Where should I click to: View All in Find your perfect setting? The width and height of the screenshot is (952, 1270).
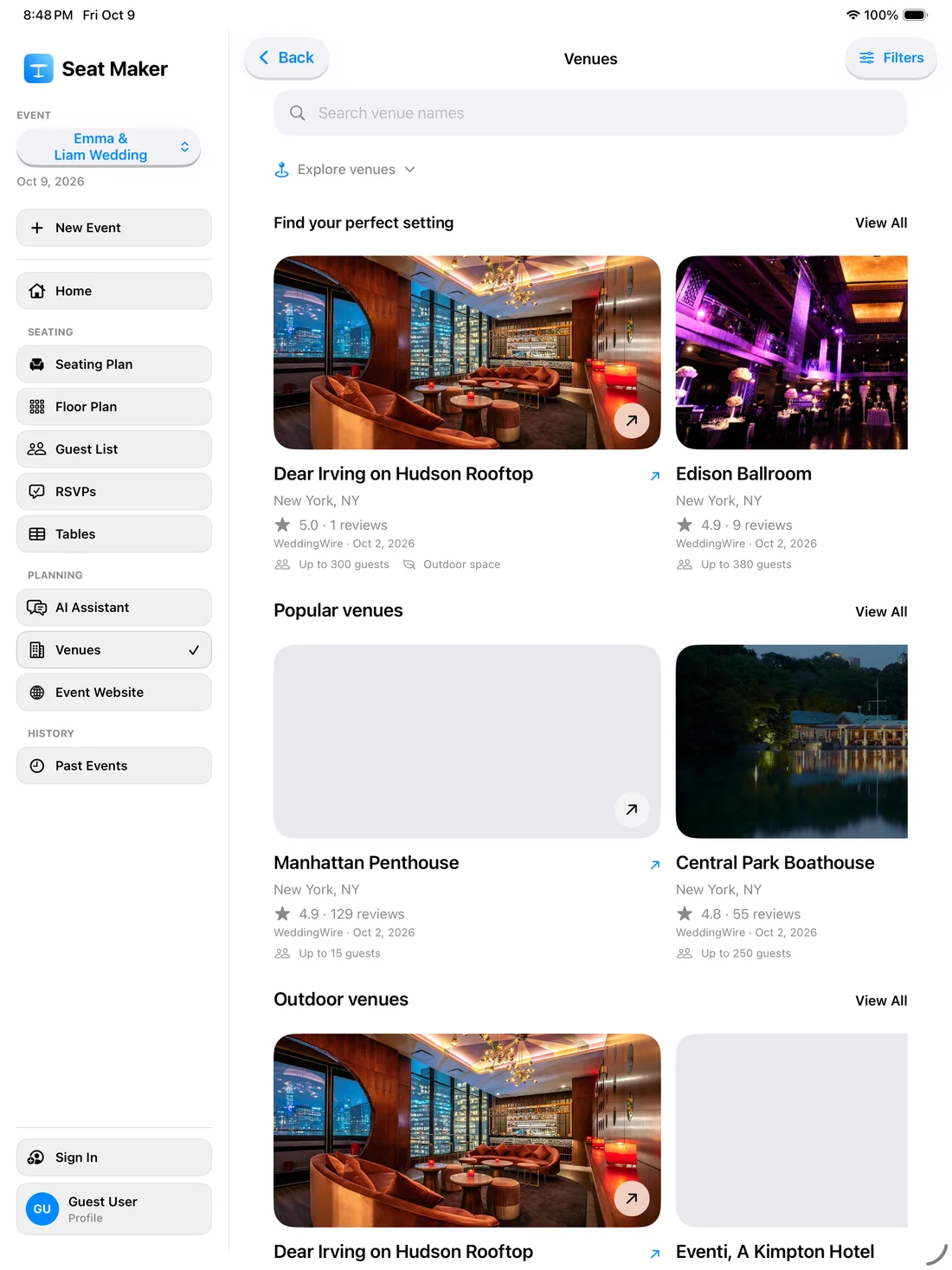[881, 223]
